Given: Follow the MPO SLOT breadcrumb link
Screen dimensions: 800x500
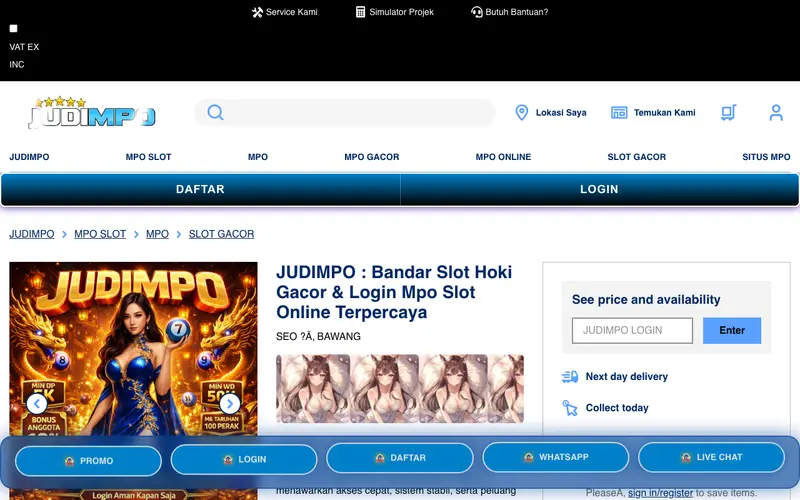Looking at the screenshot, I should tap(100, 234).
